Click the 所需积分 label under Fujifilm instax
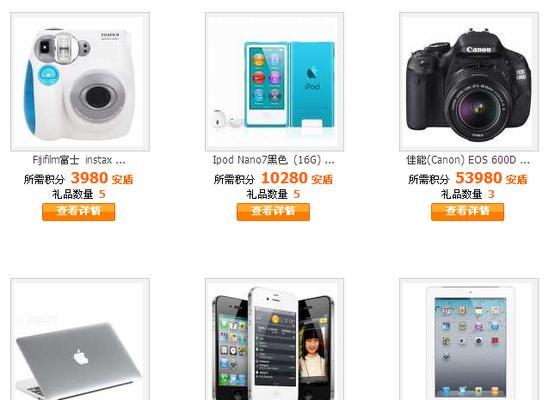The width and height of the screenshot is (549, 400). point(44,179)
